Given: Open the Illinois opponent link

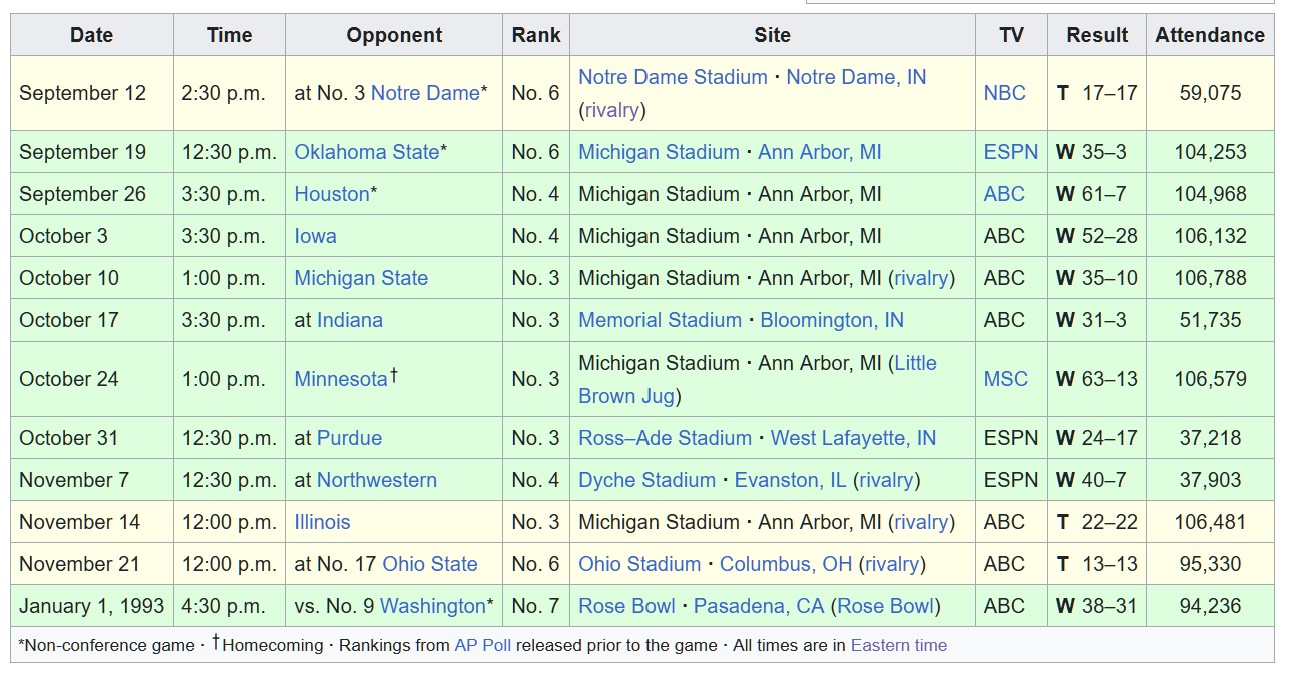Looking at the screenshot, I should pyautogui.click(x=322, y=522).
